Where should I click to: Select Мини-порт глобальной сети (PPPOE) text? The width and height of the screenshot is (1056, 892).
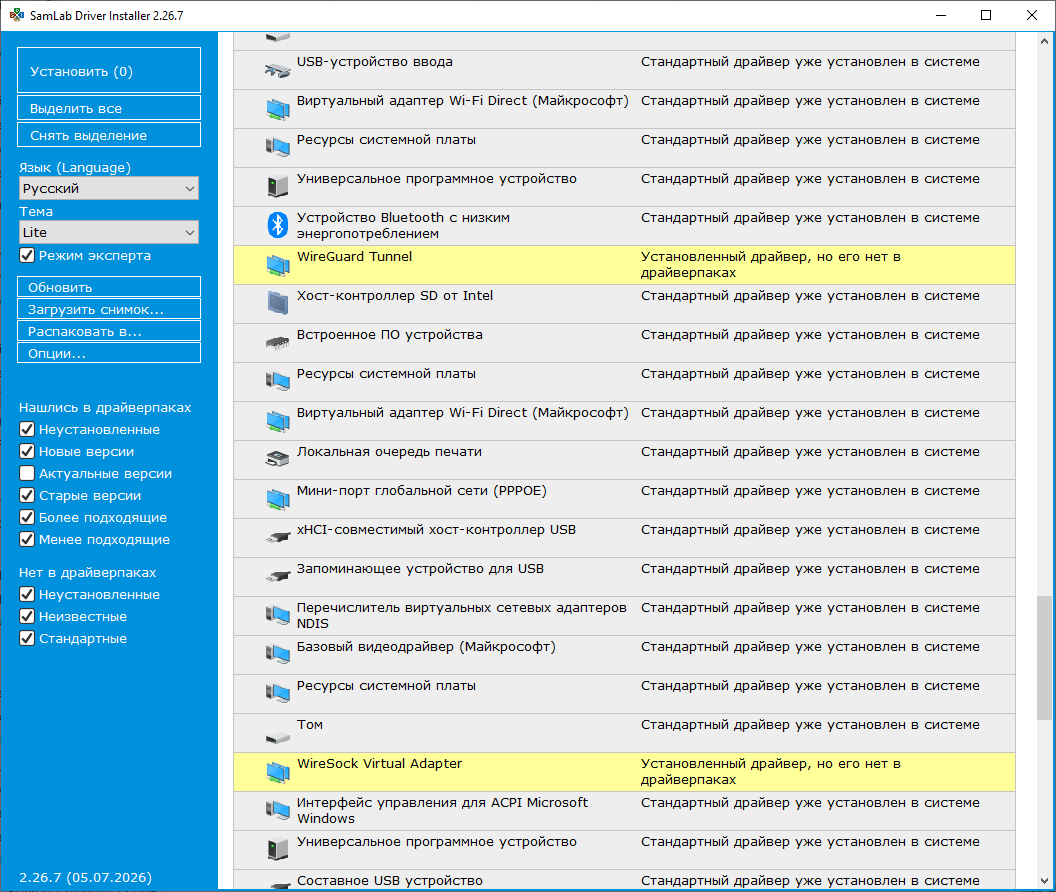(x=422, y=490)
